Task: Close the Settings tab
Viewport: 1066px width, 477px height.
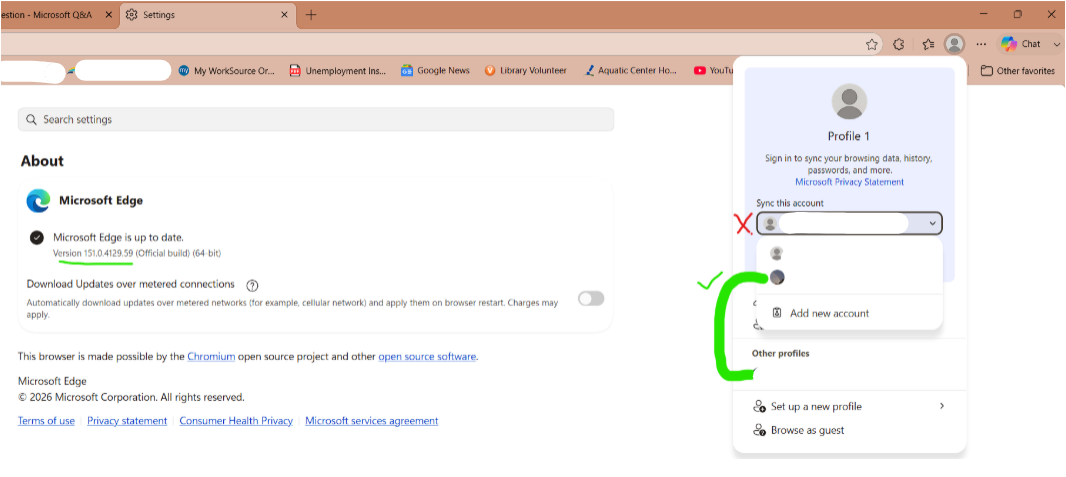Action: [x=283, y=14]
